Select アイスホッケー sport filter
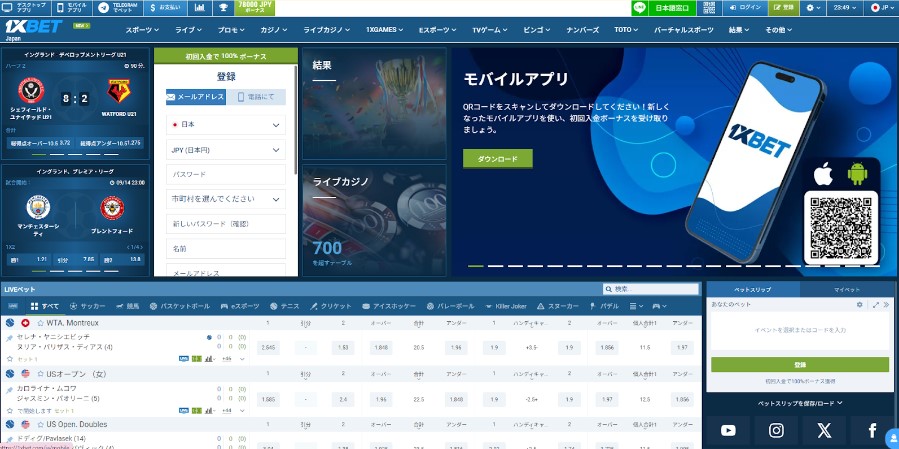Screen dimensions: 899x449 point(388,306)
